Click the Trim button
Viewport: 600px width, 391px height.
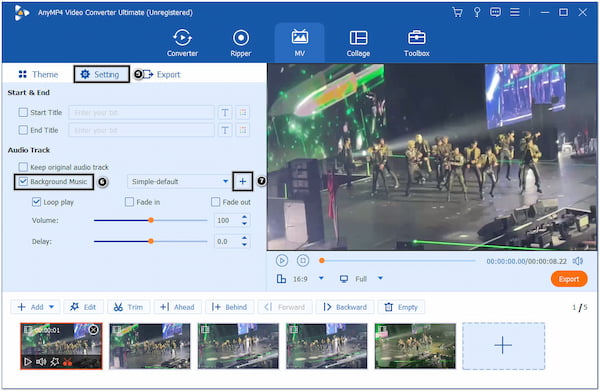(129, 307)
